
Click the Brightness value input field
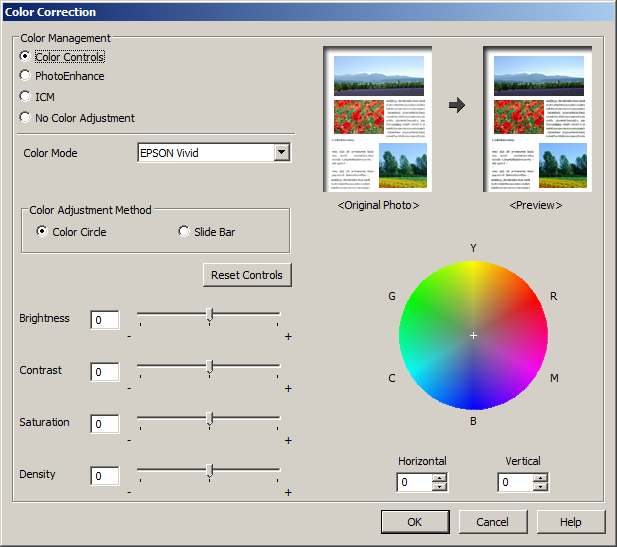pyautogui.click(x=105, y=320)
